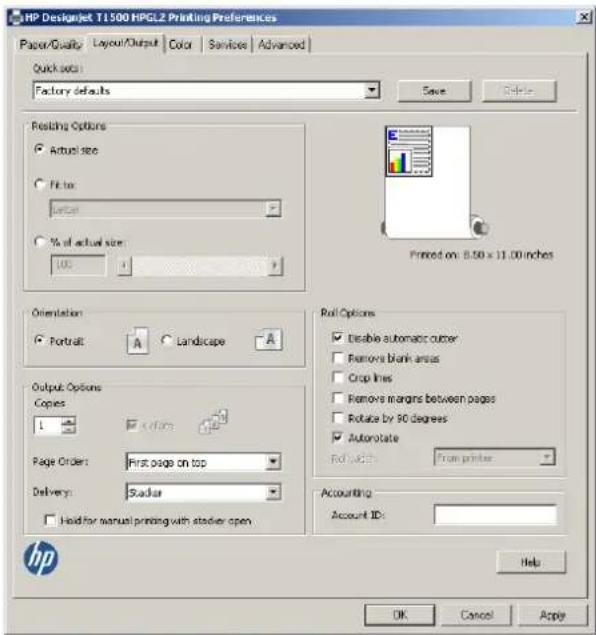Increase the number of copies
This screenshot has height=635, width=596.
pos(68,421)
